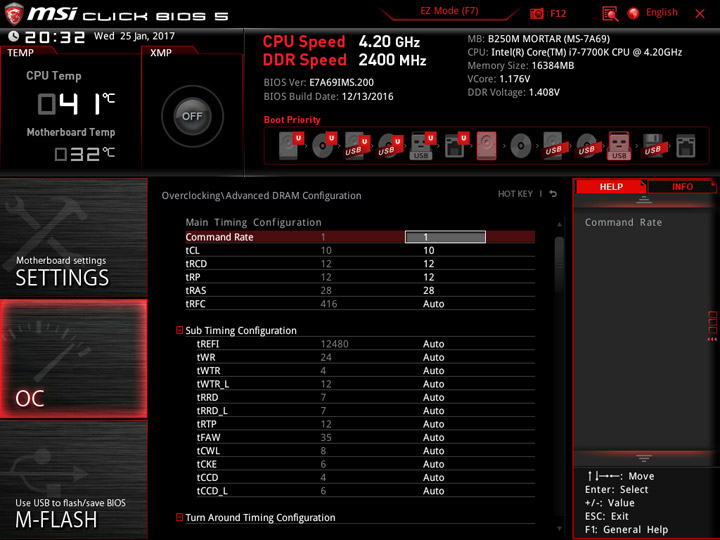Select the first optical drive boot icon
The image size is (720, 540).
[x=323, y=146]
